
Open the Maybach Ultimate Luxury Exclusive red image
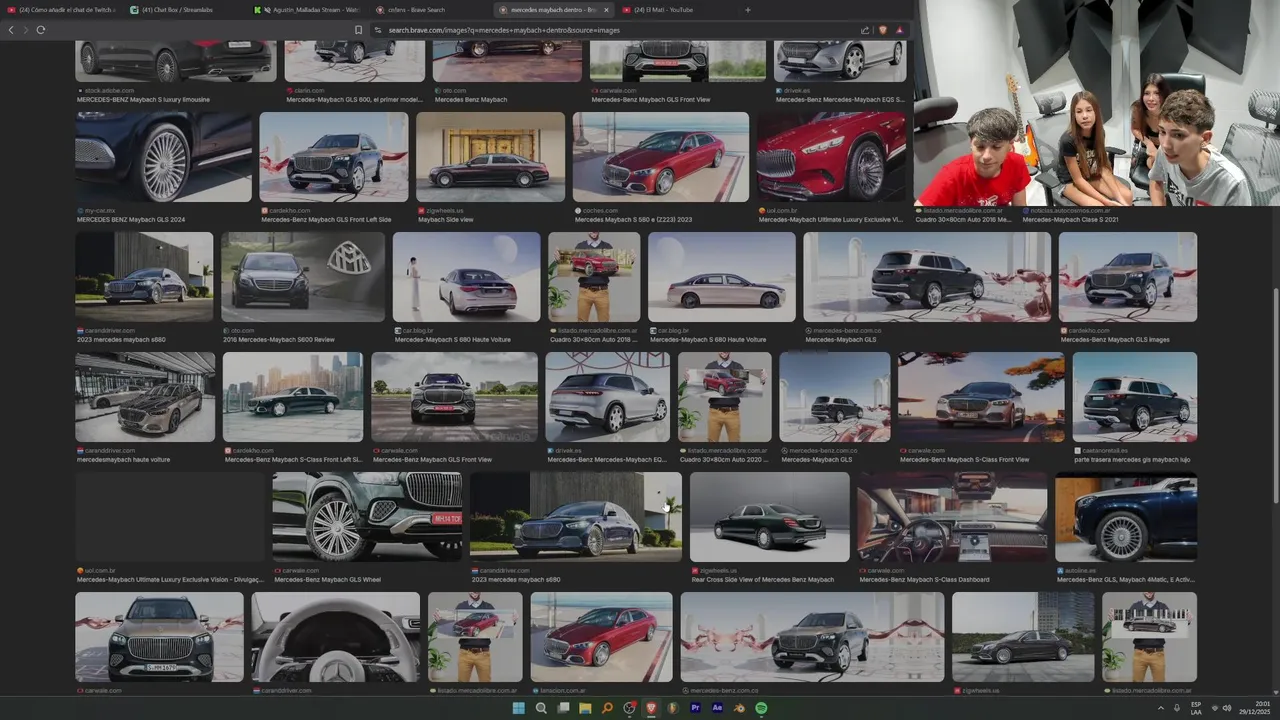[831, 156]
